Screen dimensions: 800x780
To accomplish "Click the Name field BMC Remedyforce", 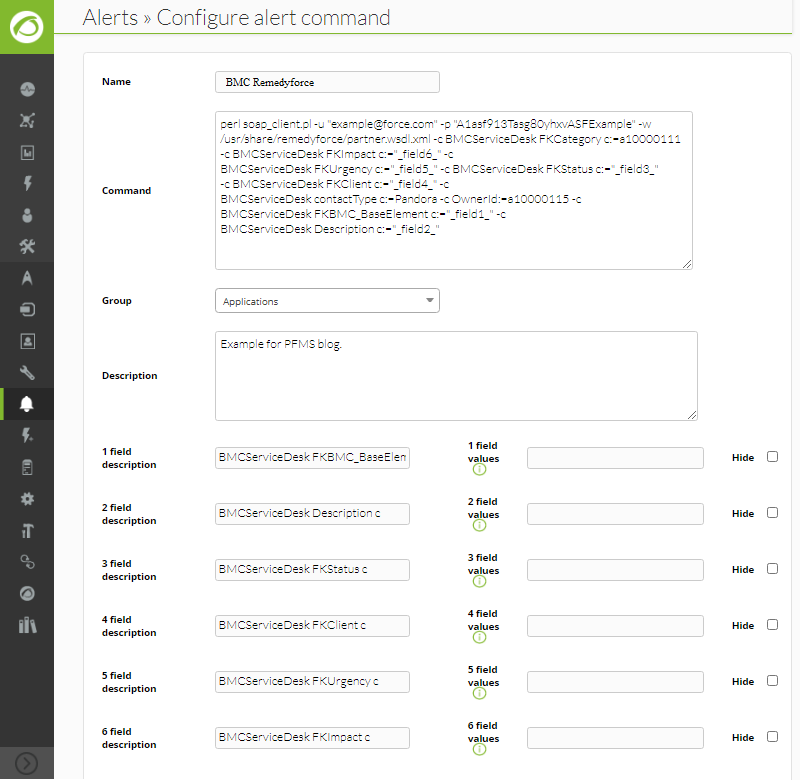I will (327, 82).
